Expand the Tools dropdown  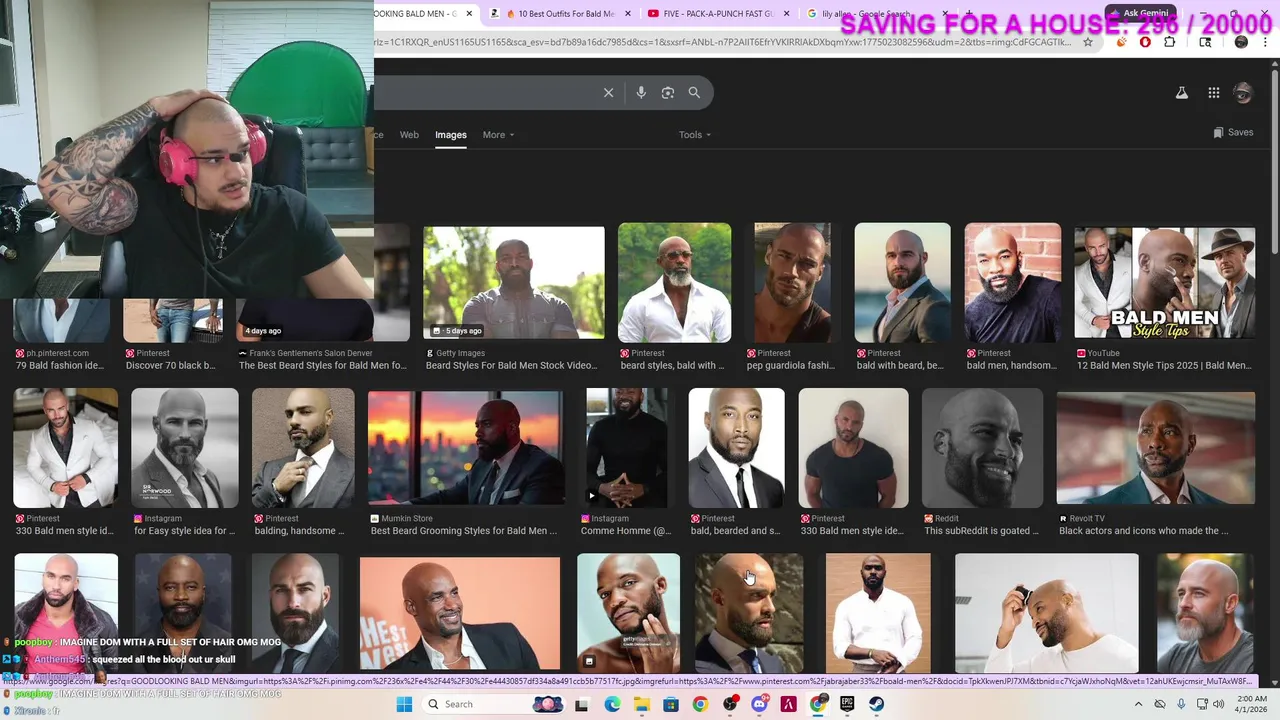click(x=695, y=135)
